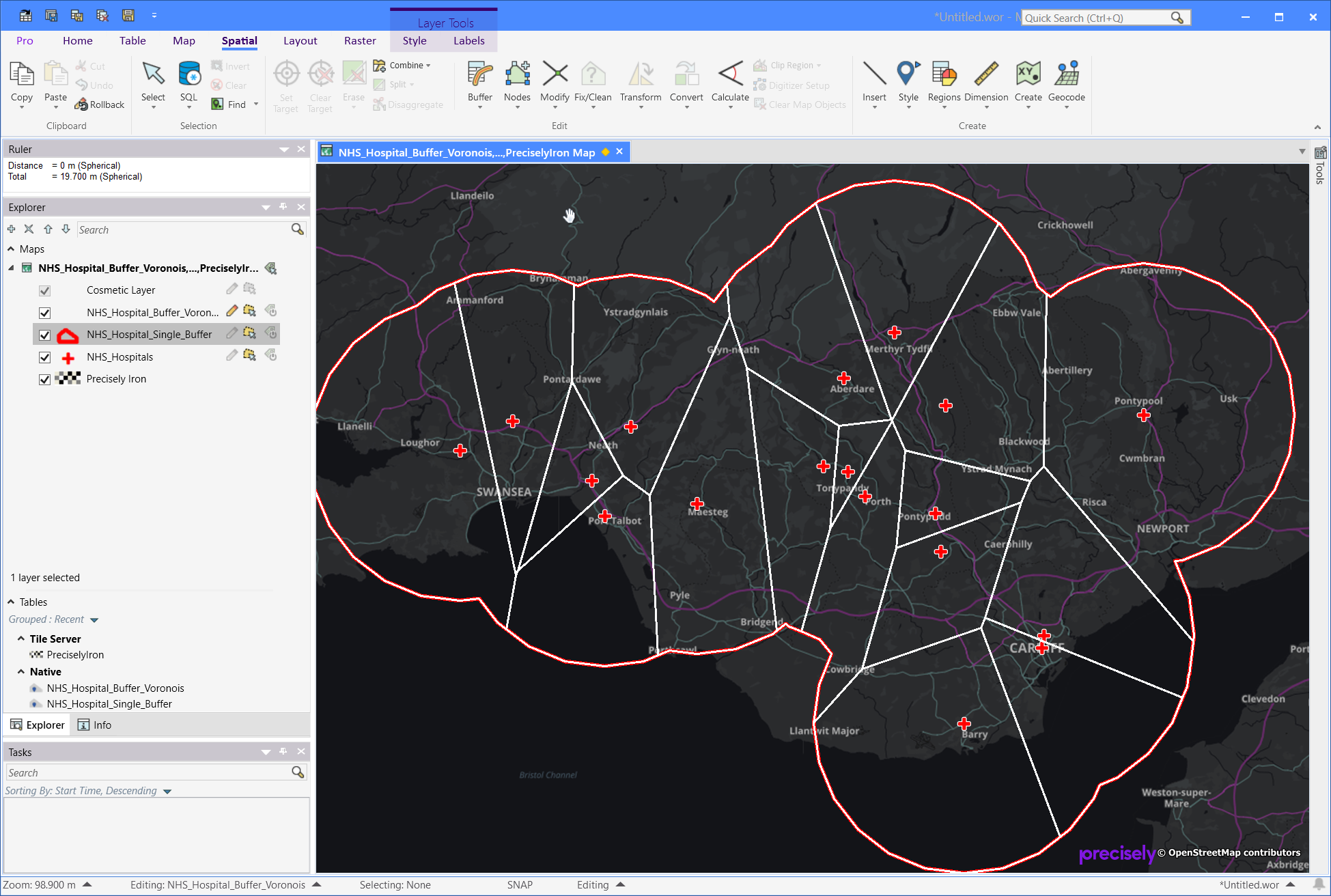The width and height of the screenshot is (1331, 896).
Task: Click the Explorer Search input field
Action: 183,229
